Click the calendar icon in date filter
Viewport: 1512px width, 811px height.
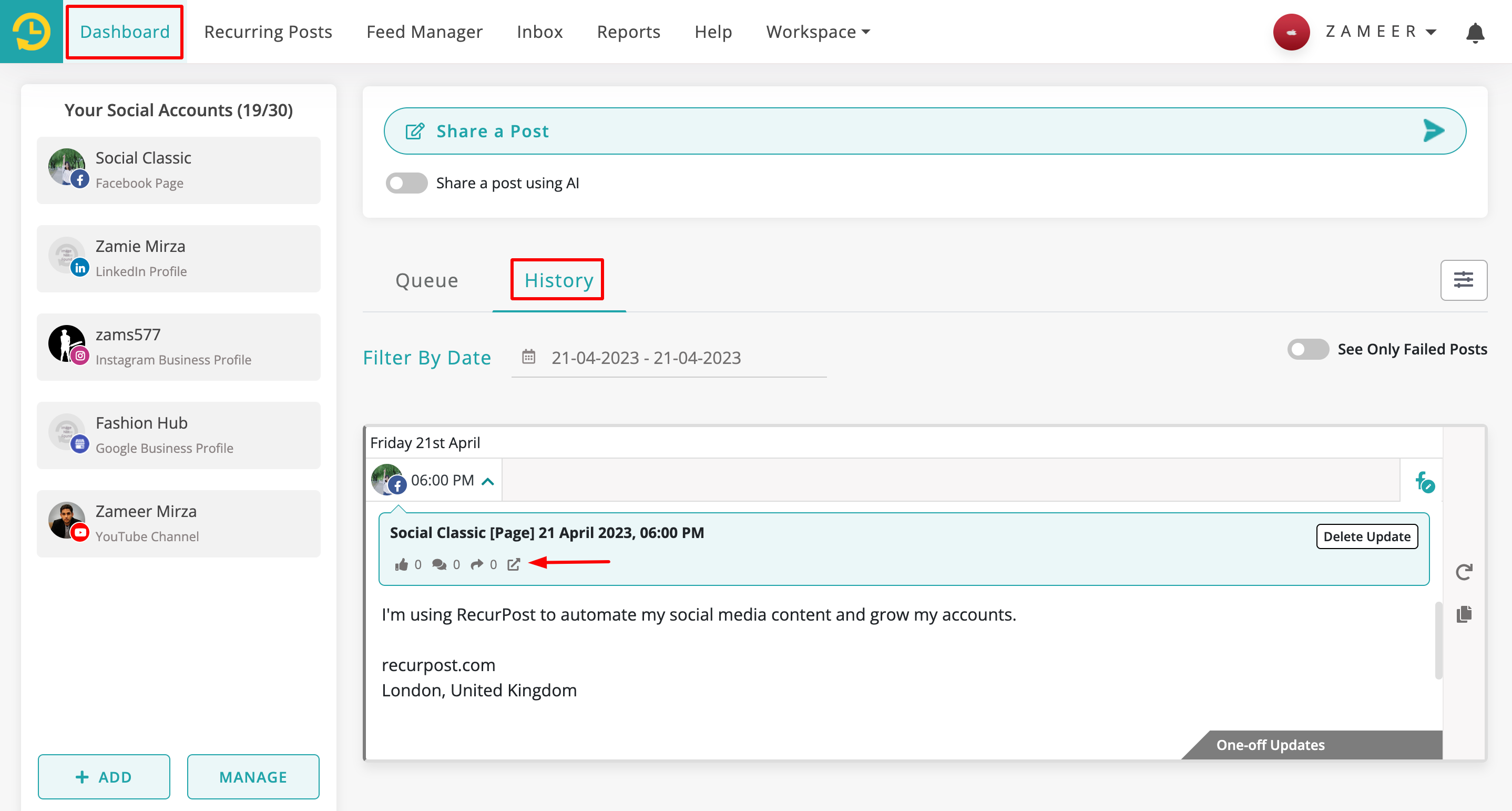point(528,357)
